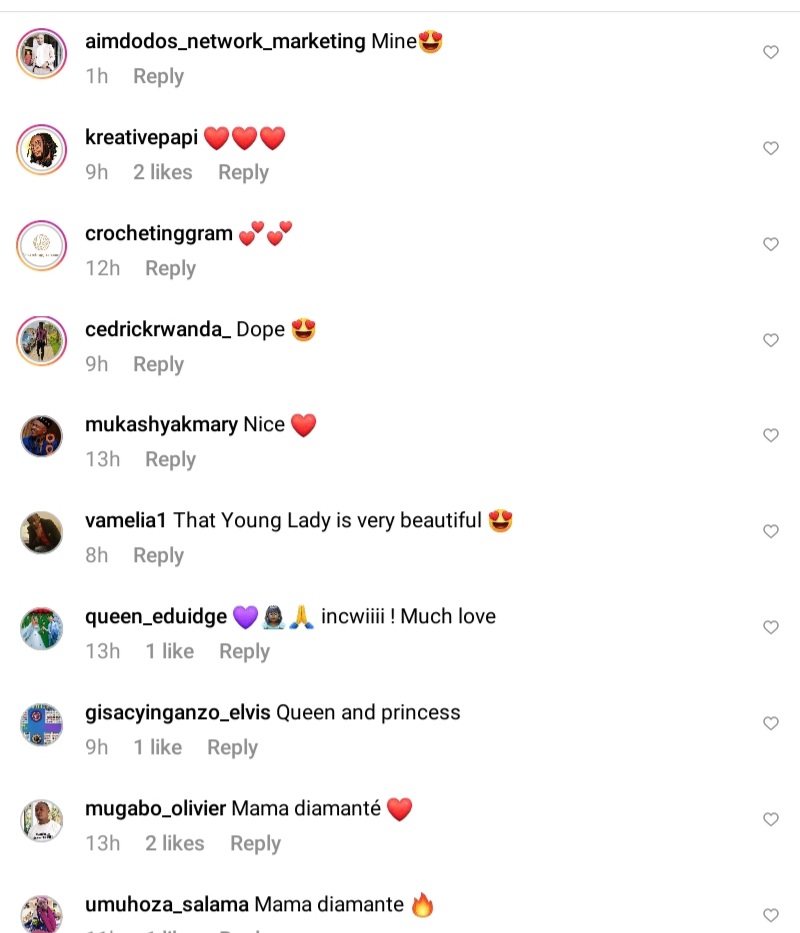This screenshot has height=933, width=800.
Task: Open crochetinggram's profile picture
Action: 42,245
